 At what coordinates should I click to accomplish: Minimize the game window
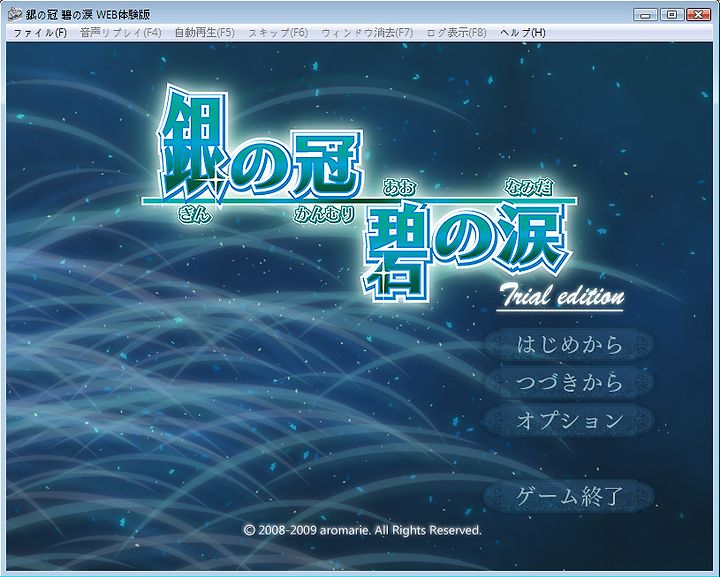coord(645,15)
